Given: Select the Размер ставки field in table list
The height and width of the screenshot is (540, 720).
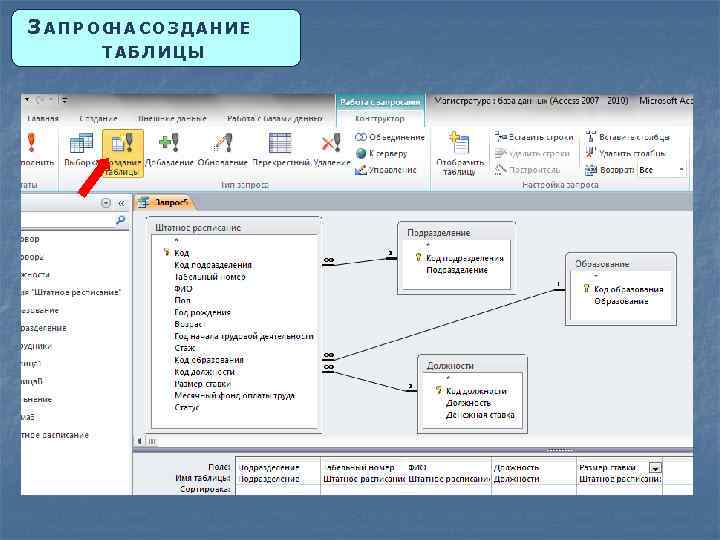Looking at the screenshot, I should [x=202, y=384].
